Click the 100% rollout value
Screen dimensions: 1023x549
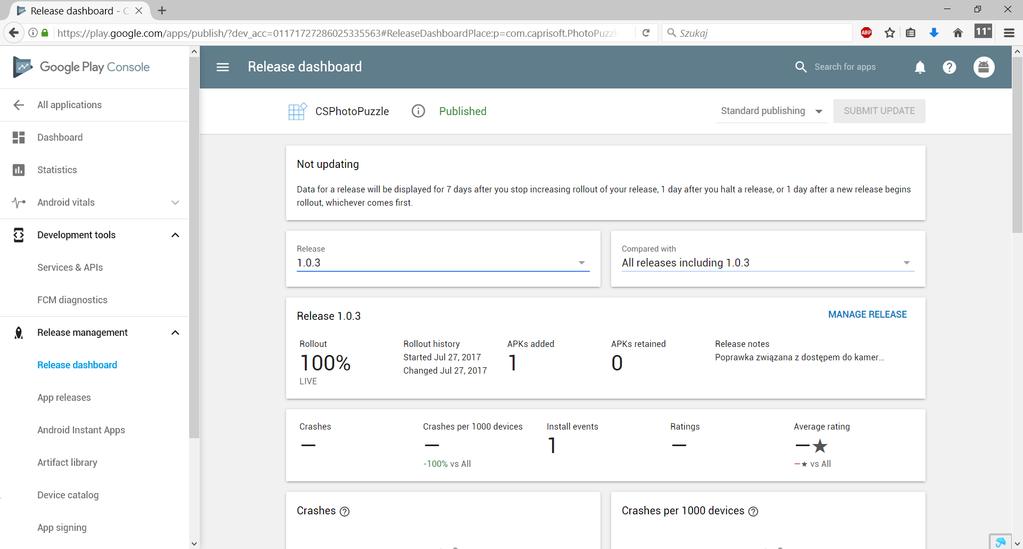(x=325, y=363)
